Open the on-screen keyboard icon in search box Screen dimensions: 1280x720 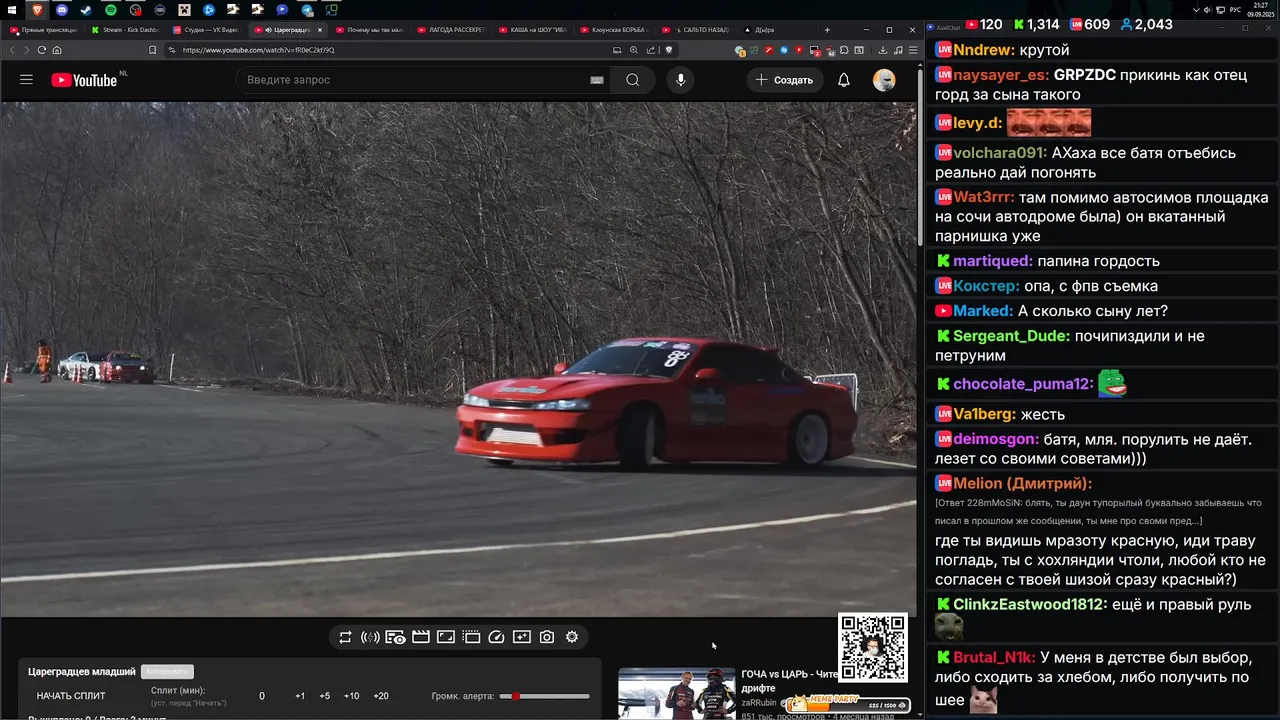[x=597, y=80]
